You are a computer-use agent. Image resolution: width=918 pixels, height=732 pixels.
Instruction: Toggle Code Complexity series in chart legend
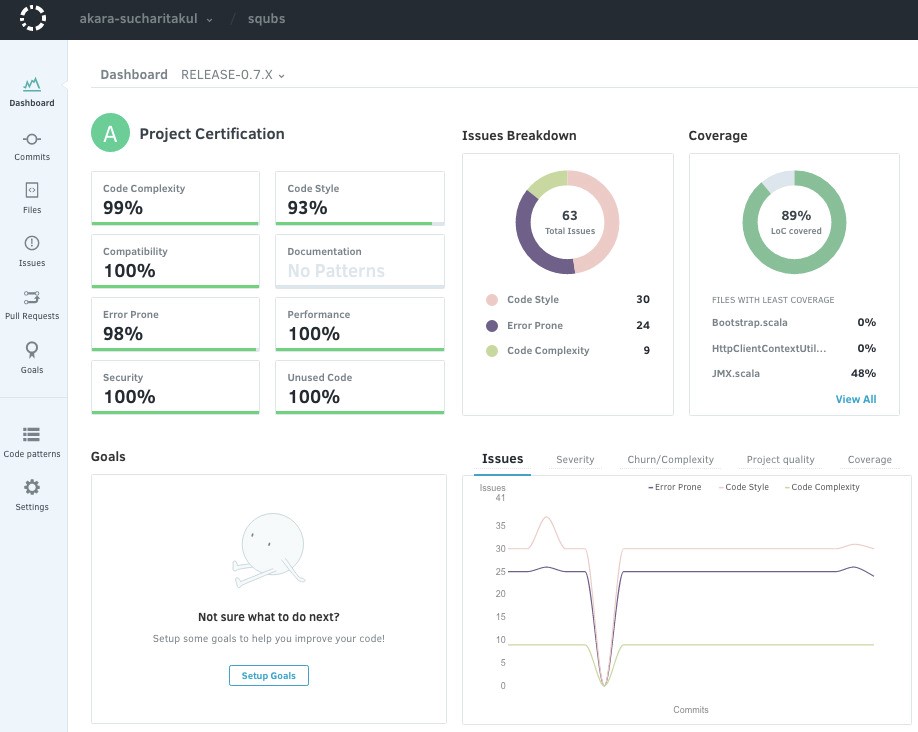pos(822,487)
